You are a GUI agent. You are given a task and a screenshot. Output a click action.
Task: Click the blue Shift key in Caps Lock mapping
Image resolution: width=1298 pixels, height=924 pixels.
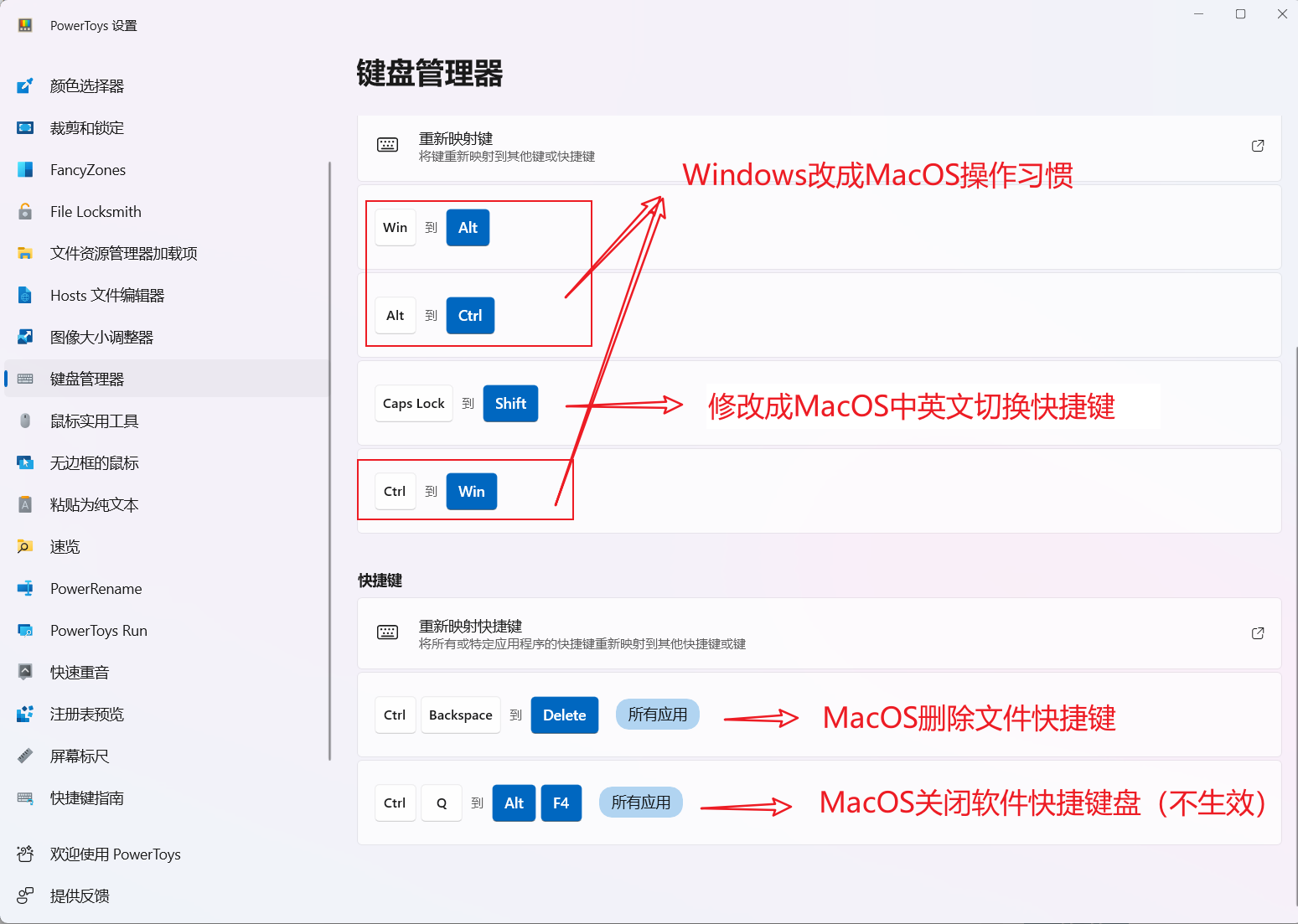coord(510,403)
